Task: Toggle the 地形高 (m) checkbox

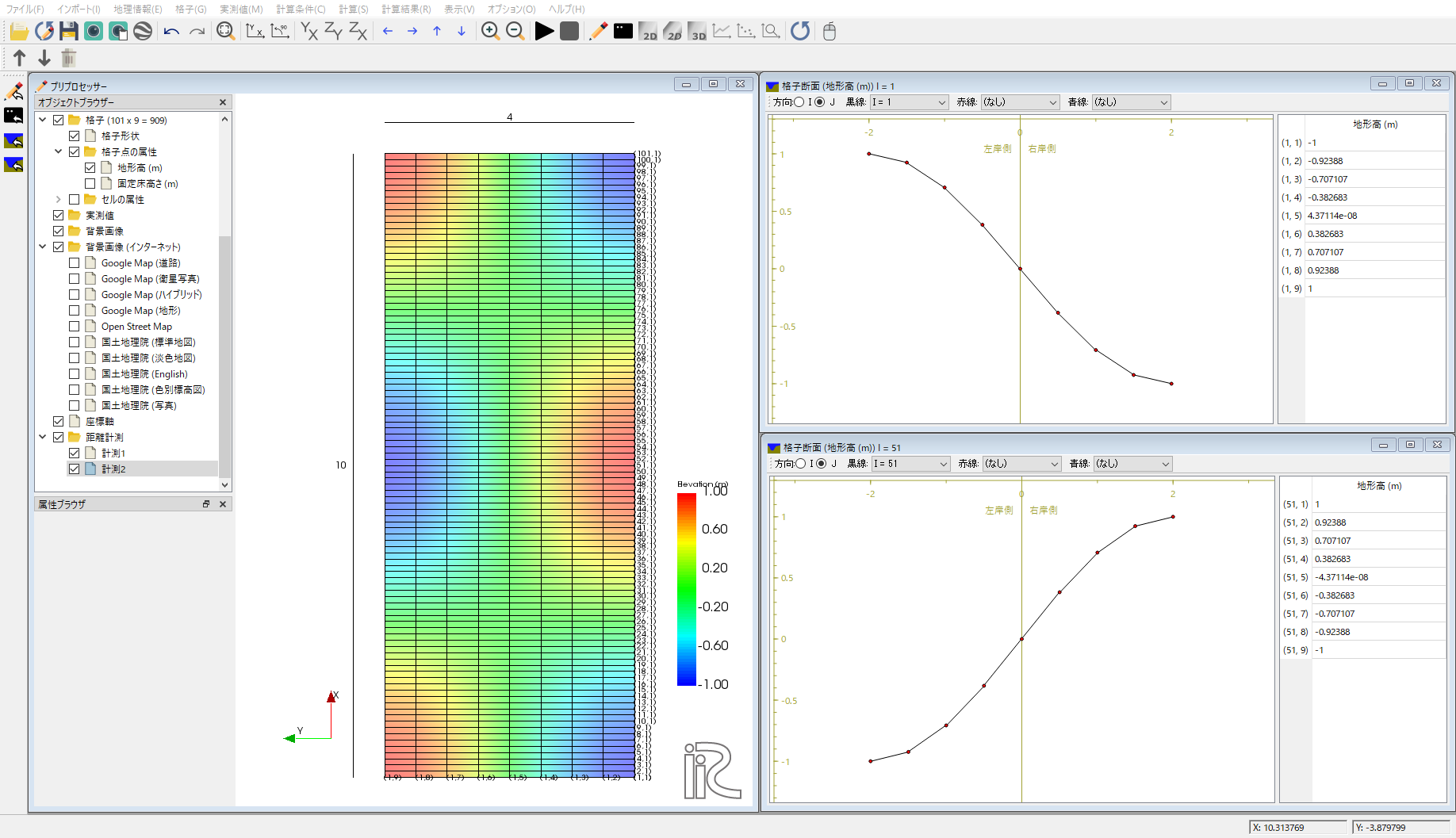Action: click(90, 168)
